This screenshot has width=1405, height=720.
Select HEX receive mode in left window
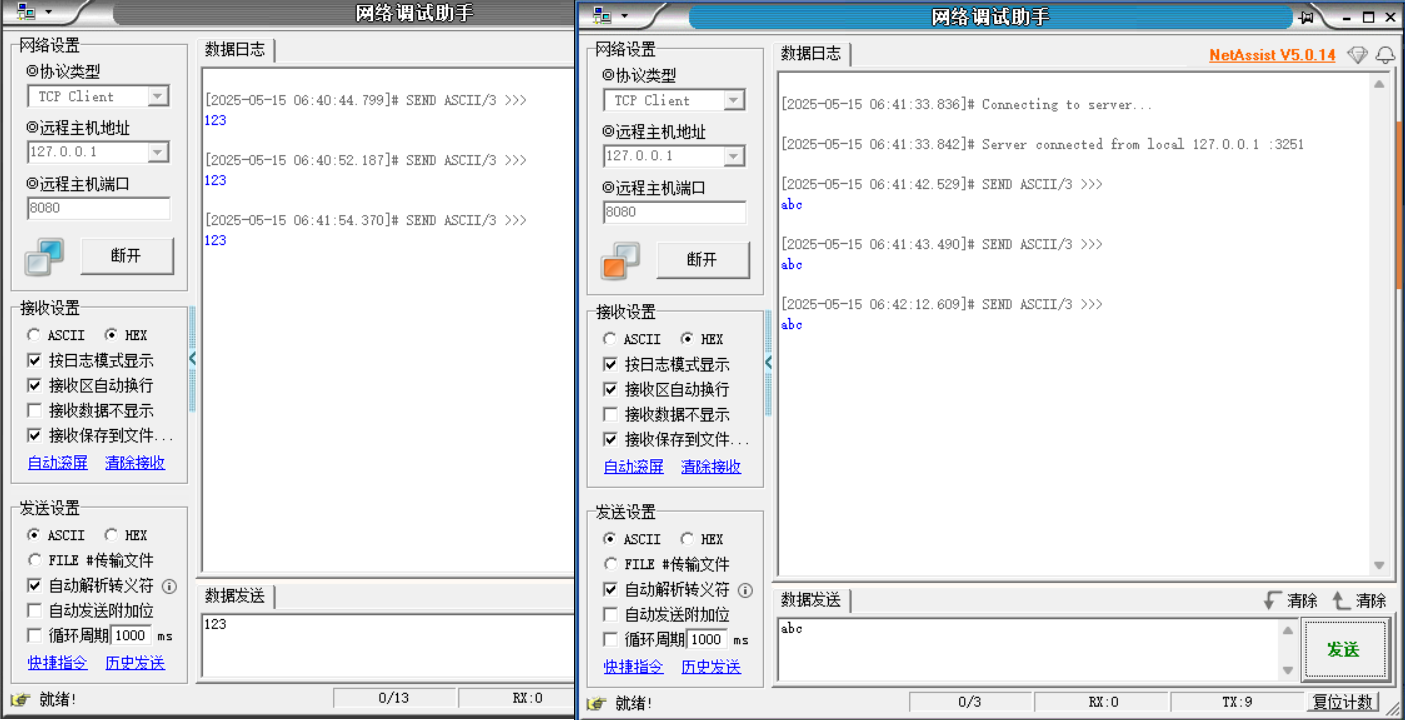(110, 335)
